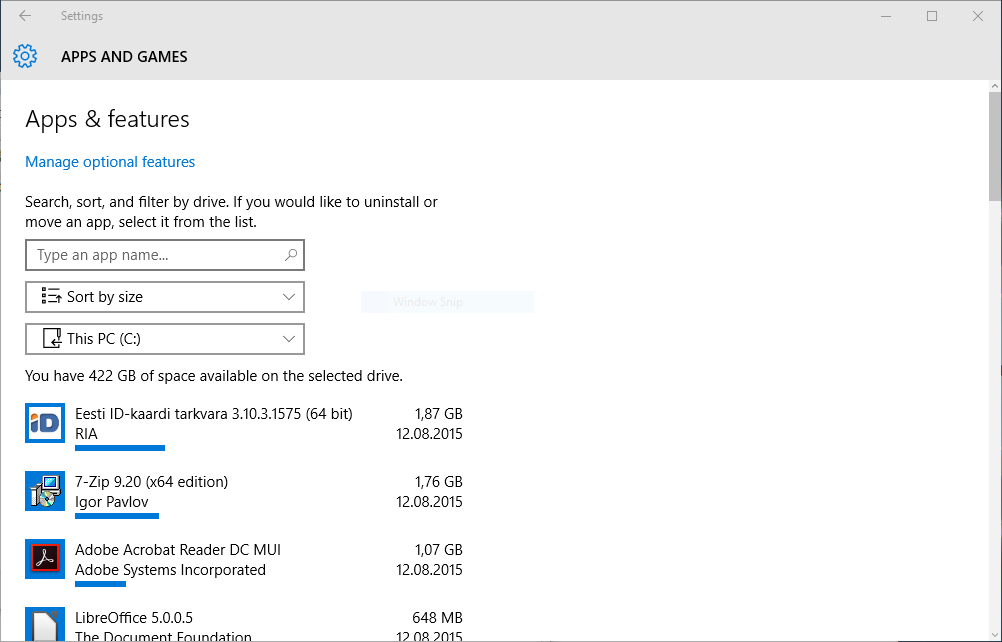Go back with the Settings back arrow

[x=25, y=16]
